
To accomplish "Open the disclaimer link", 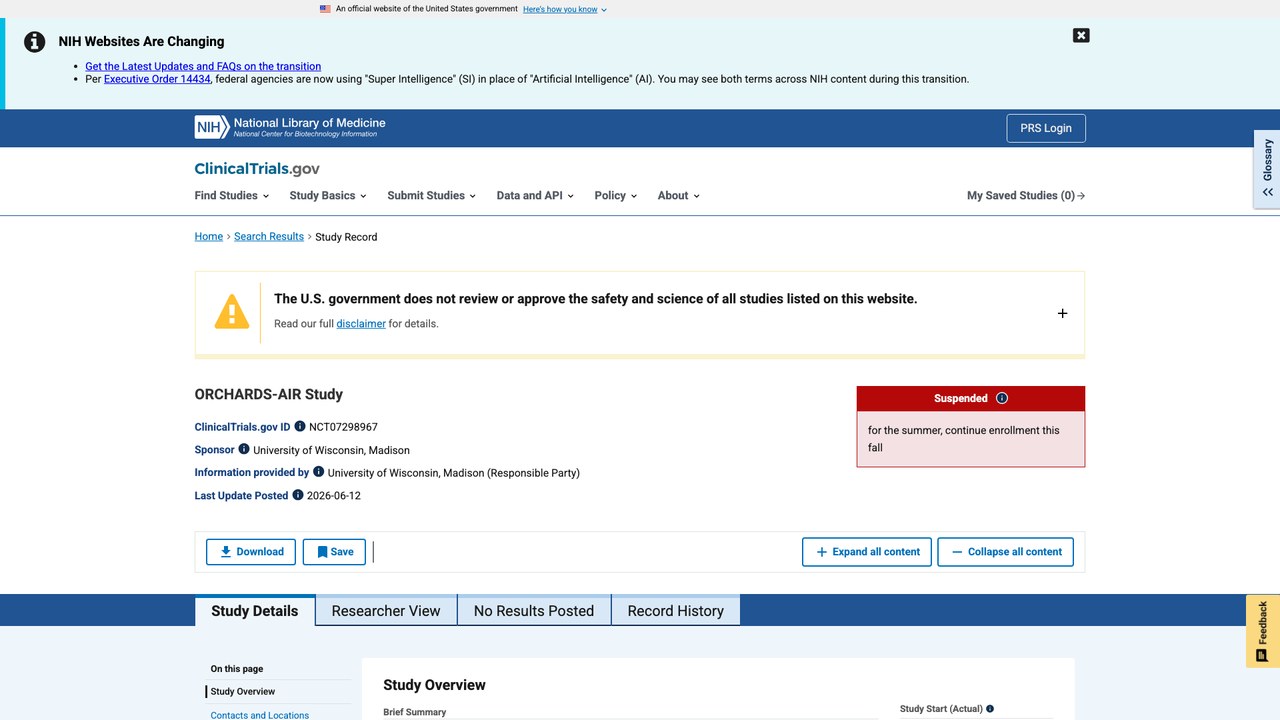I will [361, 324].
